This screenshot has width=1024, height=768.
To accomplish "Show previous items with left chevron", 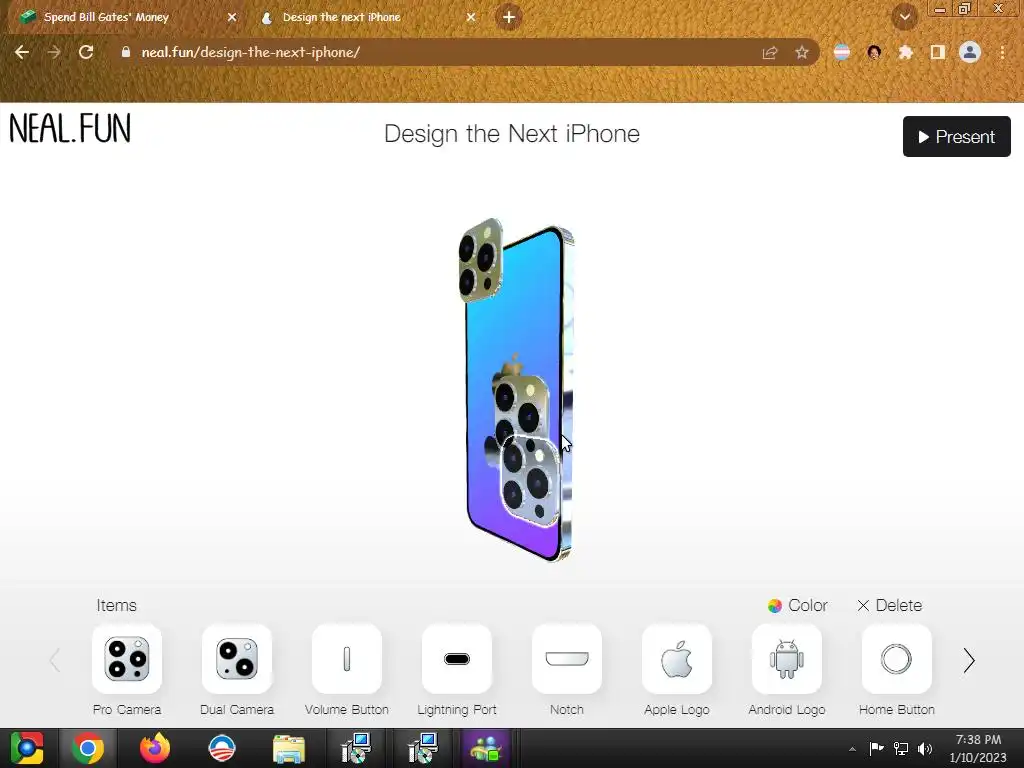I will (55, 660).
